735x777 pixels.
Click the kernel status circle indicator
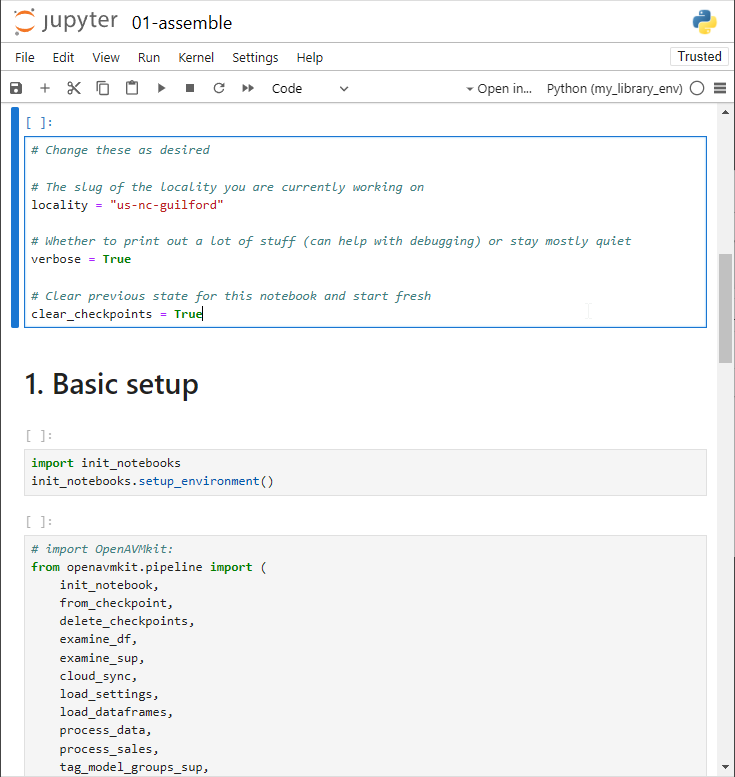click(x=697, y=88)
